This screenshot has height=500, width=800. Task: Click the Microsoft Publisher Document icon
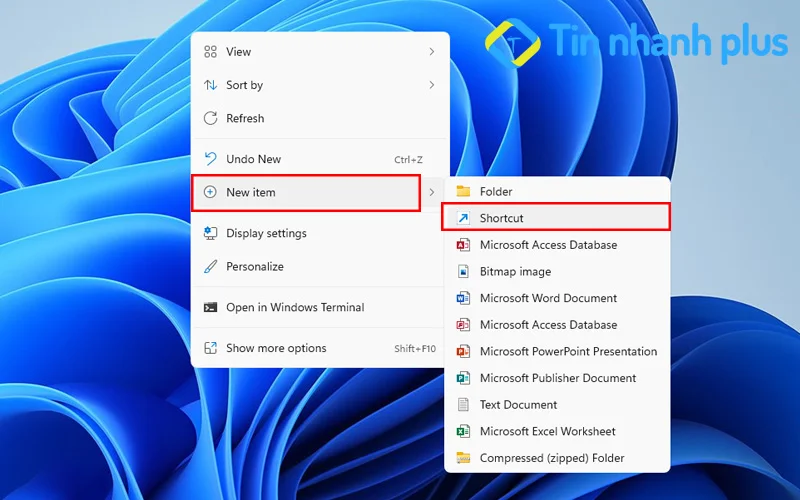pyautogui.click(x=463, y=378)
